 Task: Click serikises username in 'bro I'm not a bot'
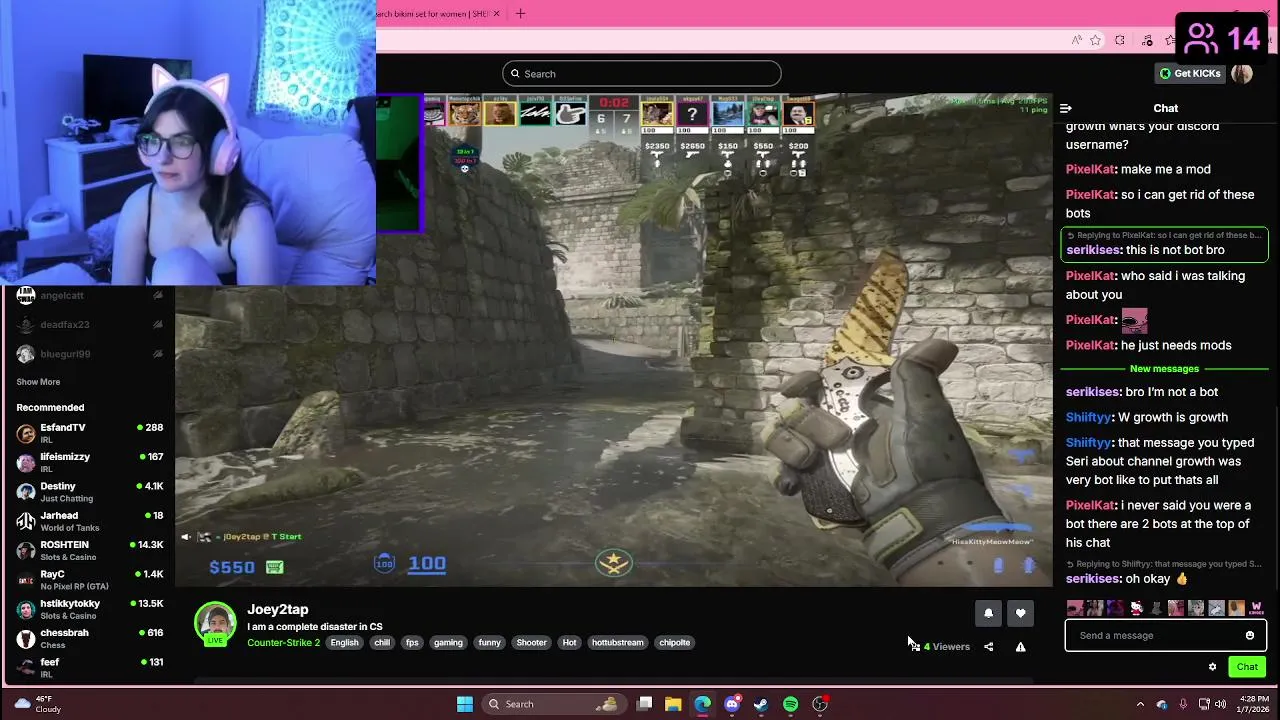1093,392
